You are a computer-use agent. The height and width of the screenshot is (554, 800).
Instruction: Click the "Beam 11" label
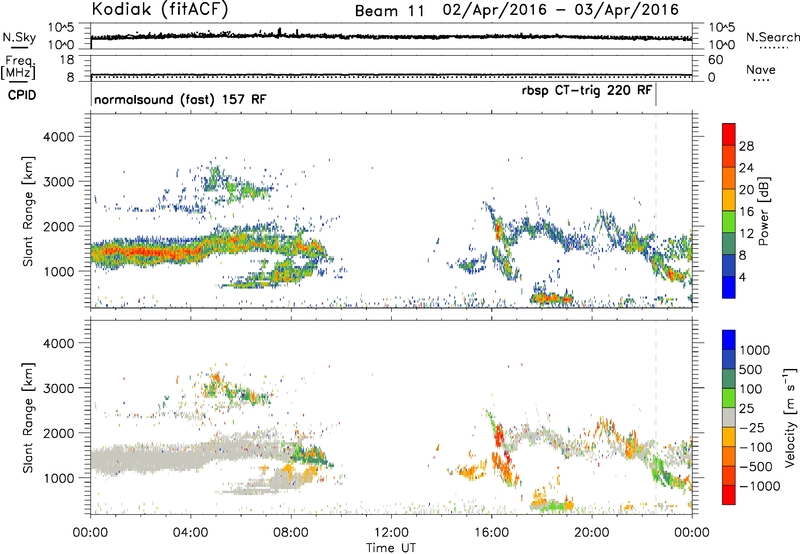(389, 11)
